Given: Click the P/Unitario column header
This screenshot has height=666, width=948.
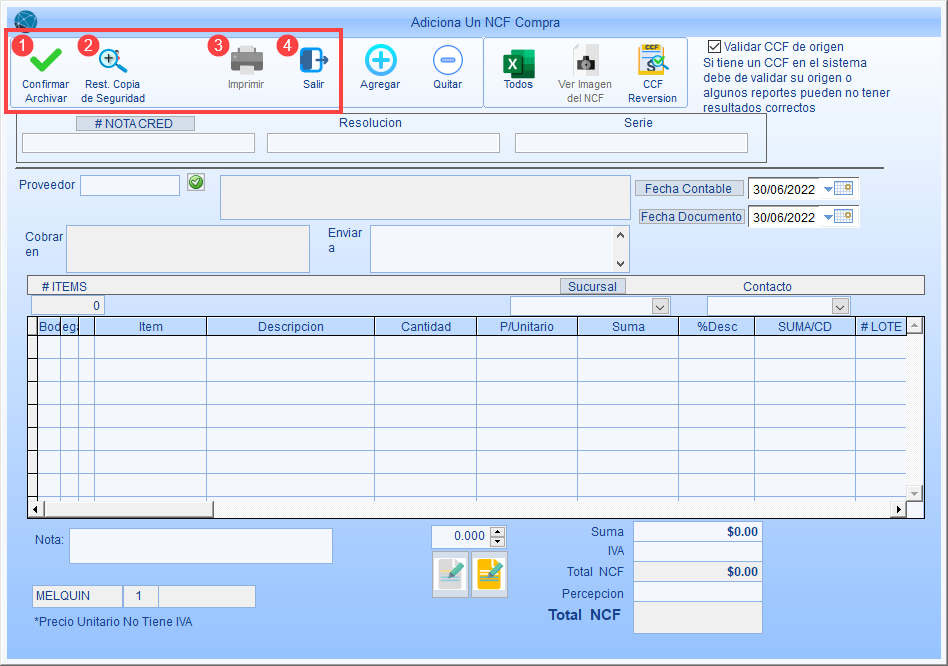Looking at the screenshot, I should (527, 326).
